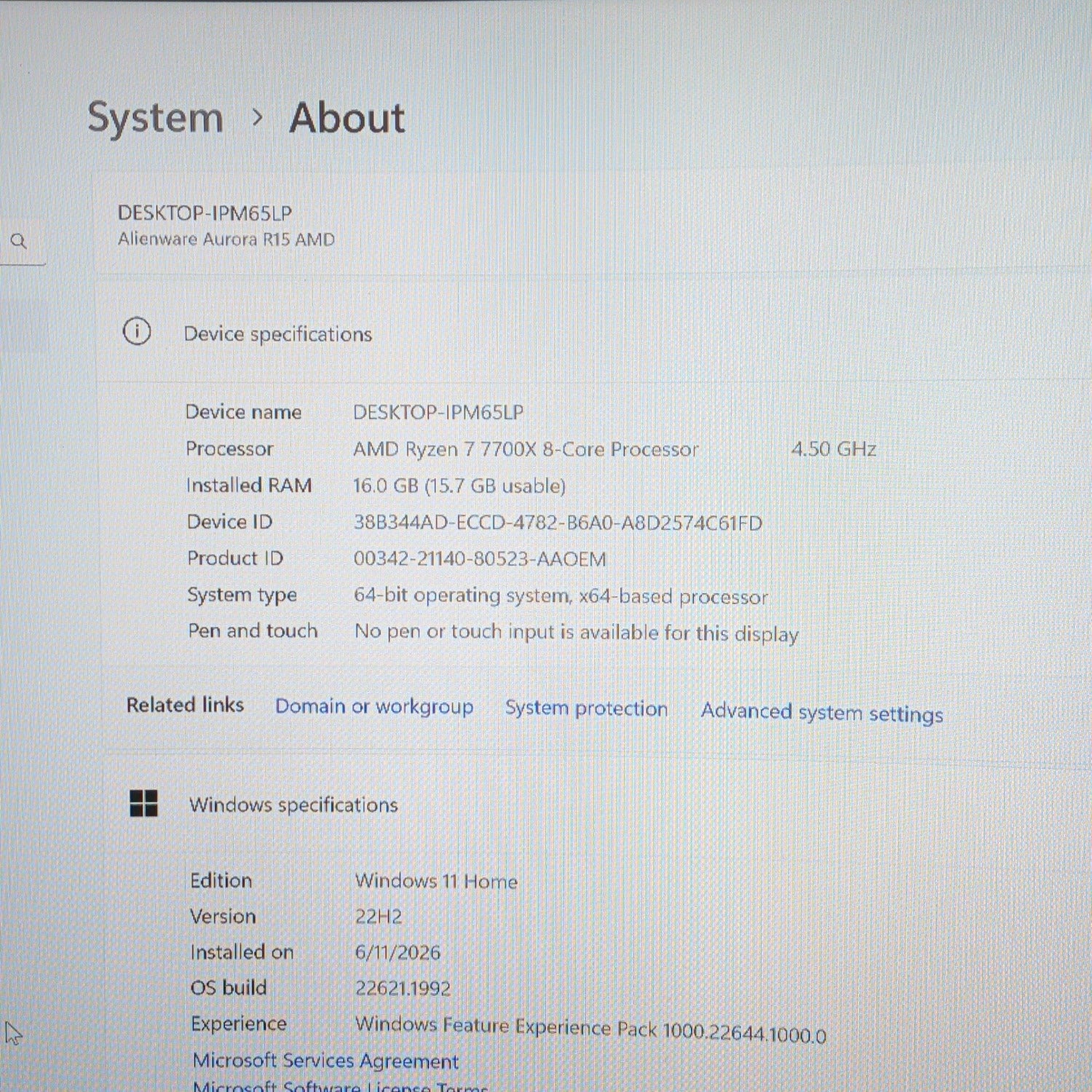The height and width of the screenshot is (1092, 1092).
Task: Click the Experience label
Action: pos(239,1024)
